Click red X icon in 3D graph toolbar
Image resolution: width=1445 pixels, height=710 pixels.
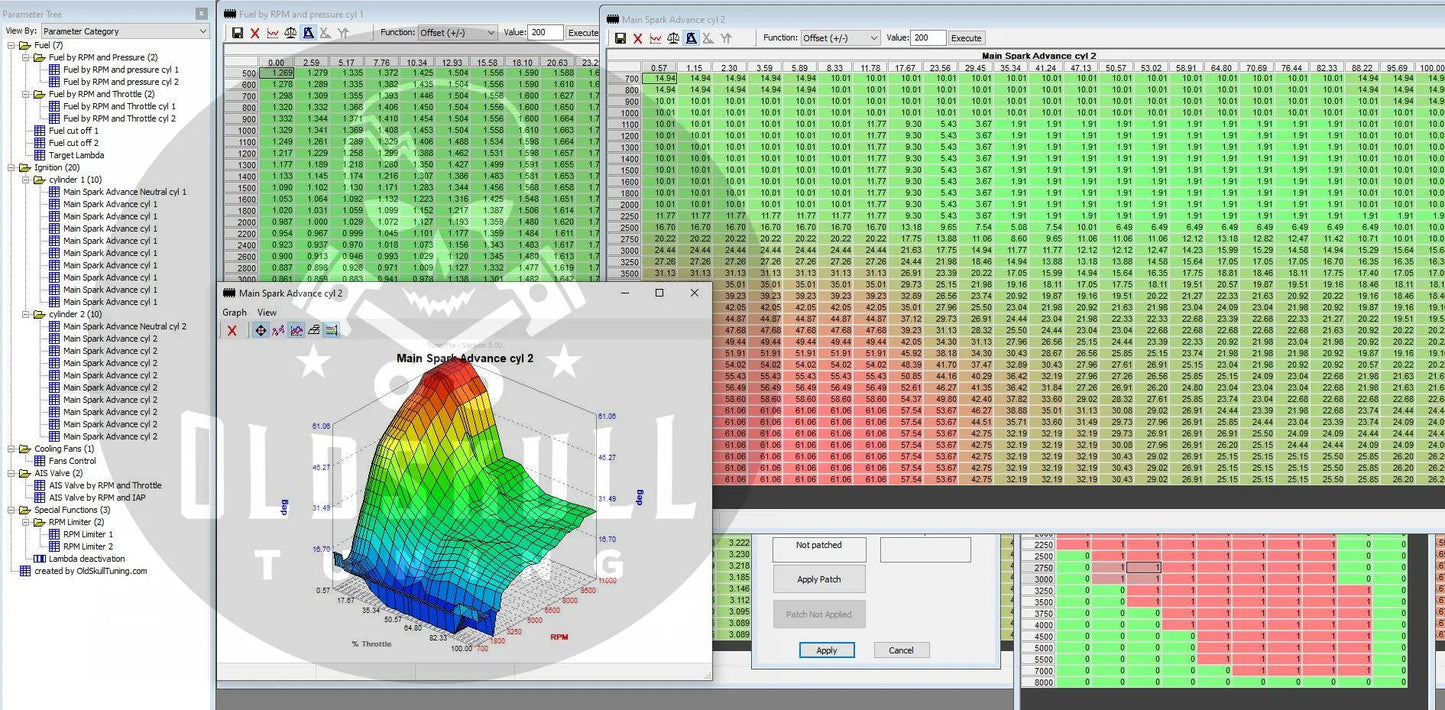[x=232, y=331]
